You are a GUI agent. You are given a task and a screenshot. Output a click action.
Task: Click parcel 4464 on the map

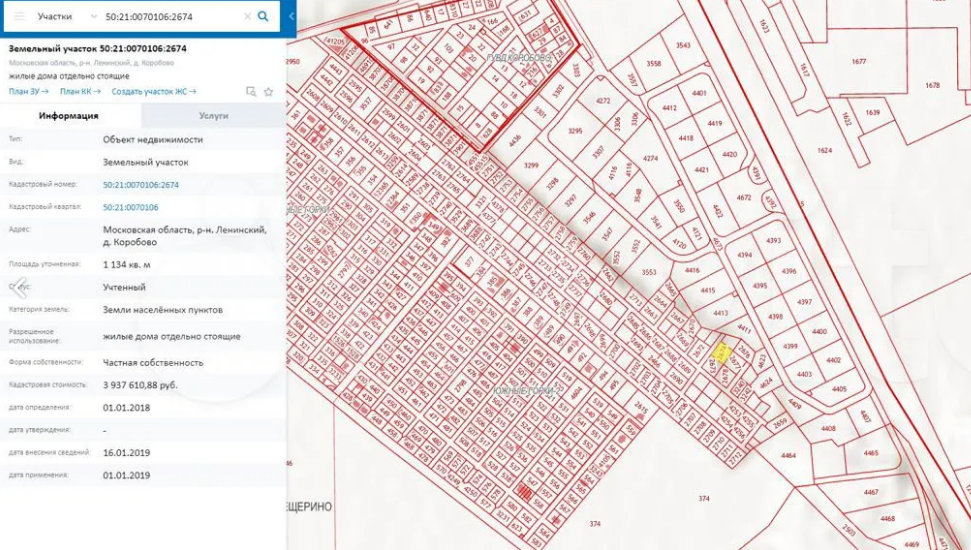tap(789, 455)
